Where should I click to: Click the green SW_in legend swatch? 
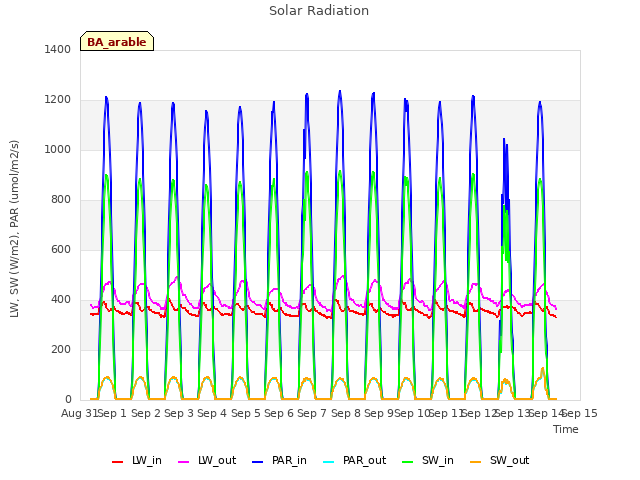point(407,462)
